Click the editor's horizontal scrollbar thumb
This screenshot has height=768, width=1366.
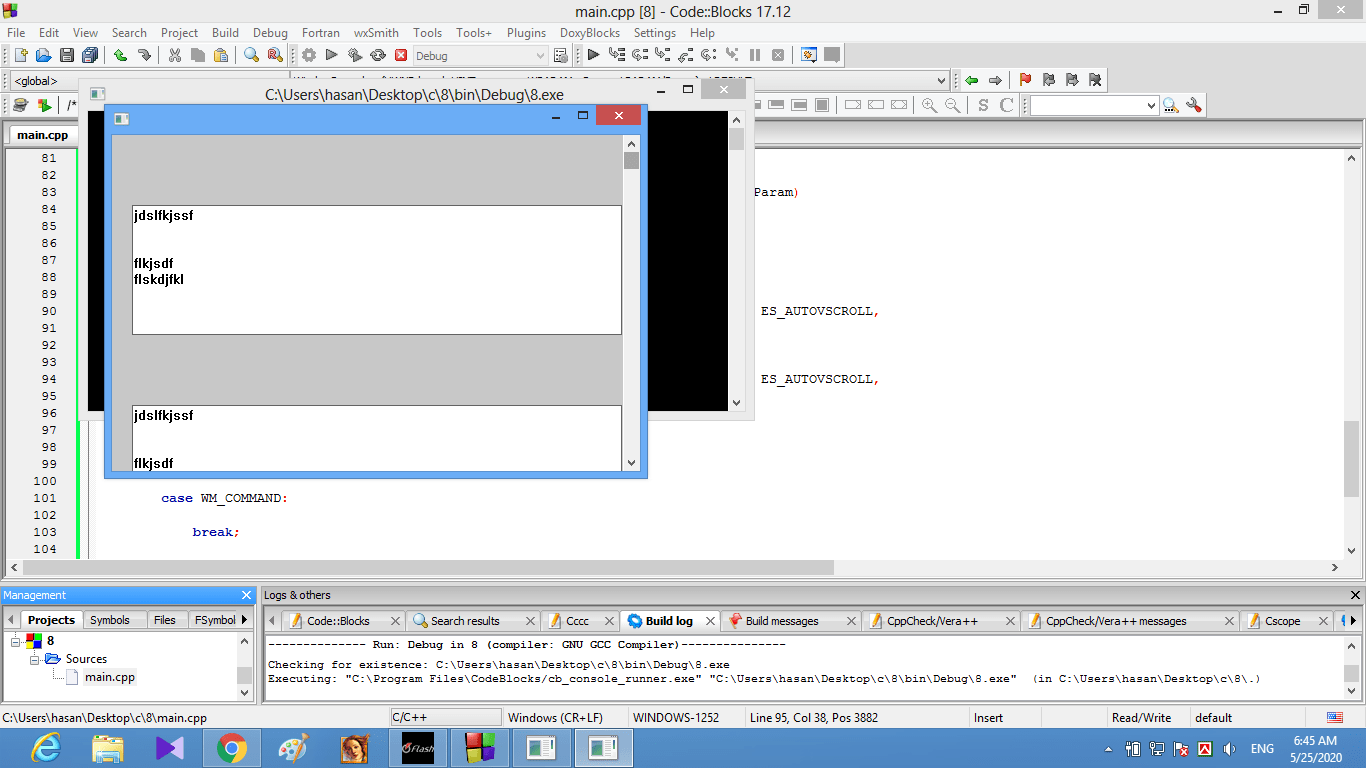tap(429, 567)
